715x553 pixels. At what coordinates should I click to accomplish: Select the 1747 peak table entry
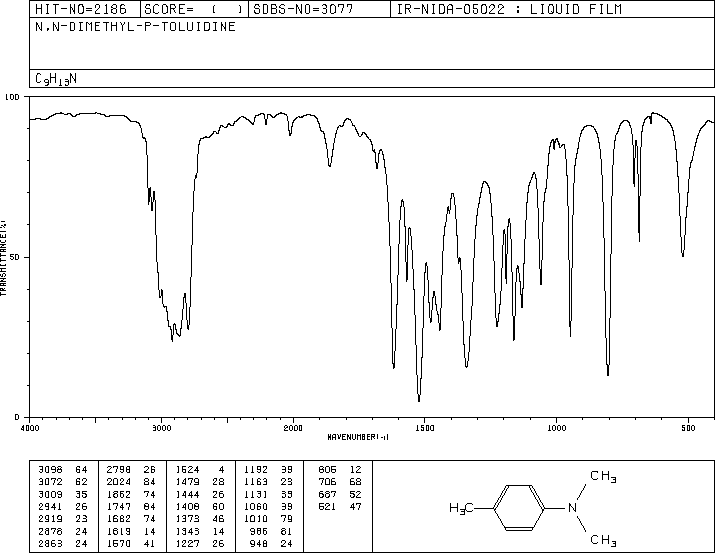[x=119, y=506]
